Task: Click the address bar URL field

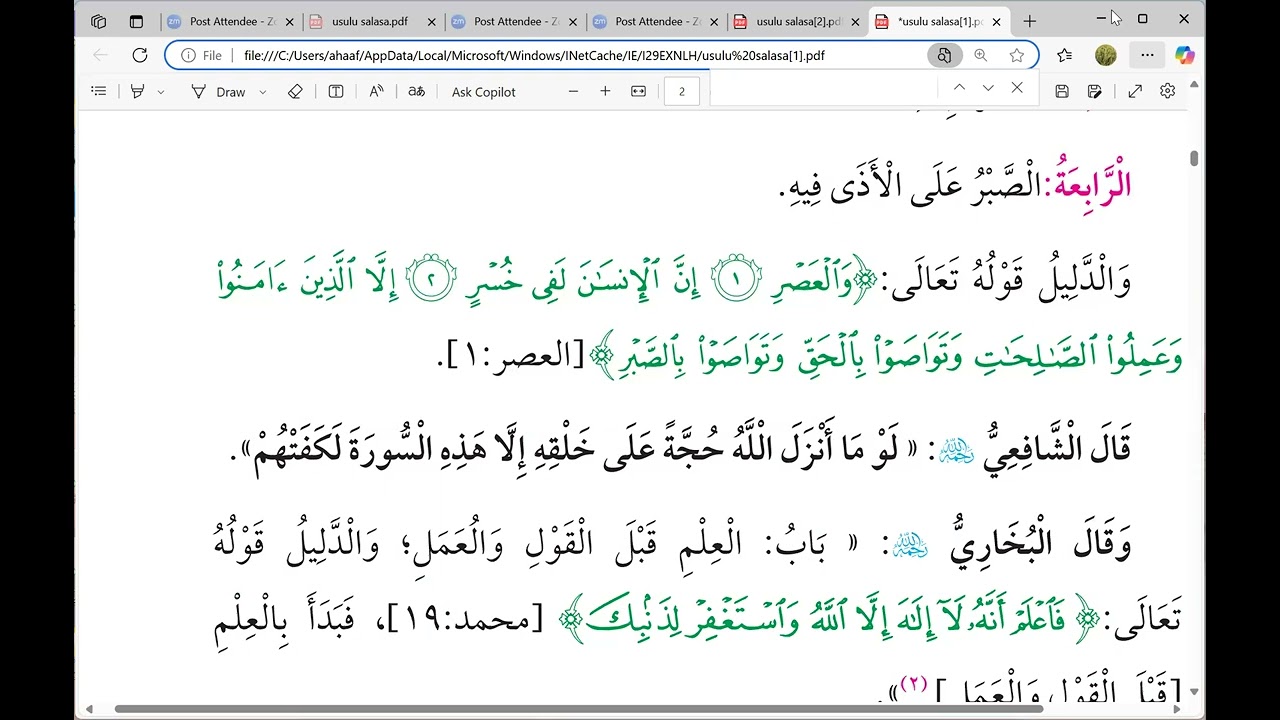Action: click(534, 55)
